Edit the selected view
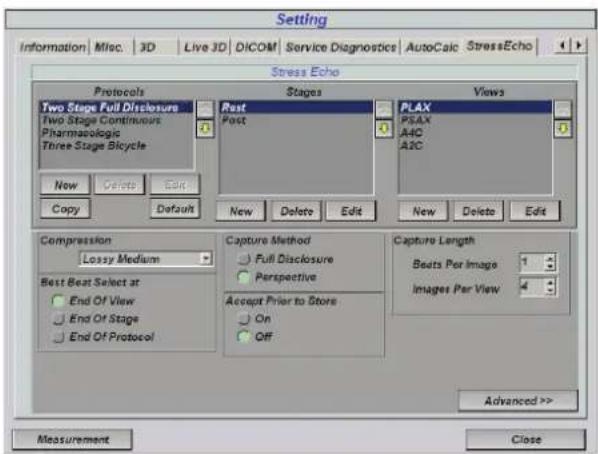The height and width of the screenshot is (454, 598). tap(535, 211)
